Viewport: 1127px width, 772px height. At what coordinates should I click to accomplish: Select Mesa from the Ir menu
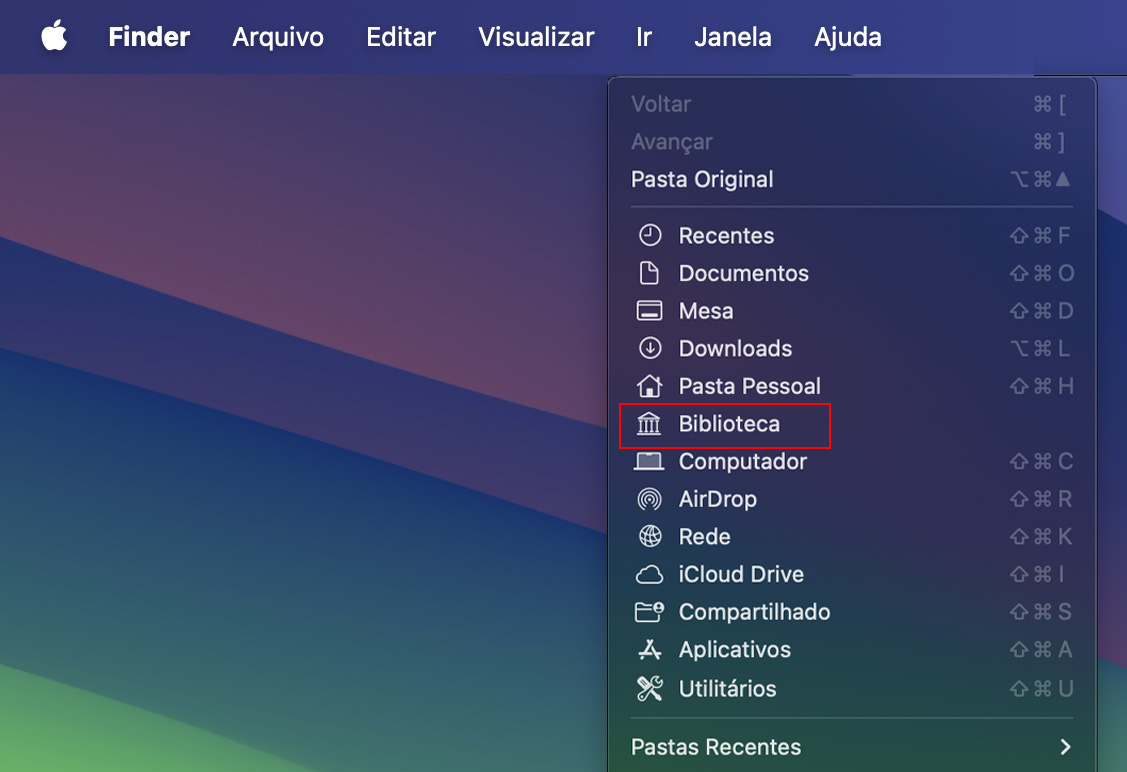click(706, 310)
